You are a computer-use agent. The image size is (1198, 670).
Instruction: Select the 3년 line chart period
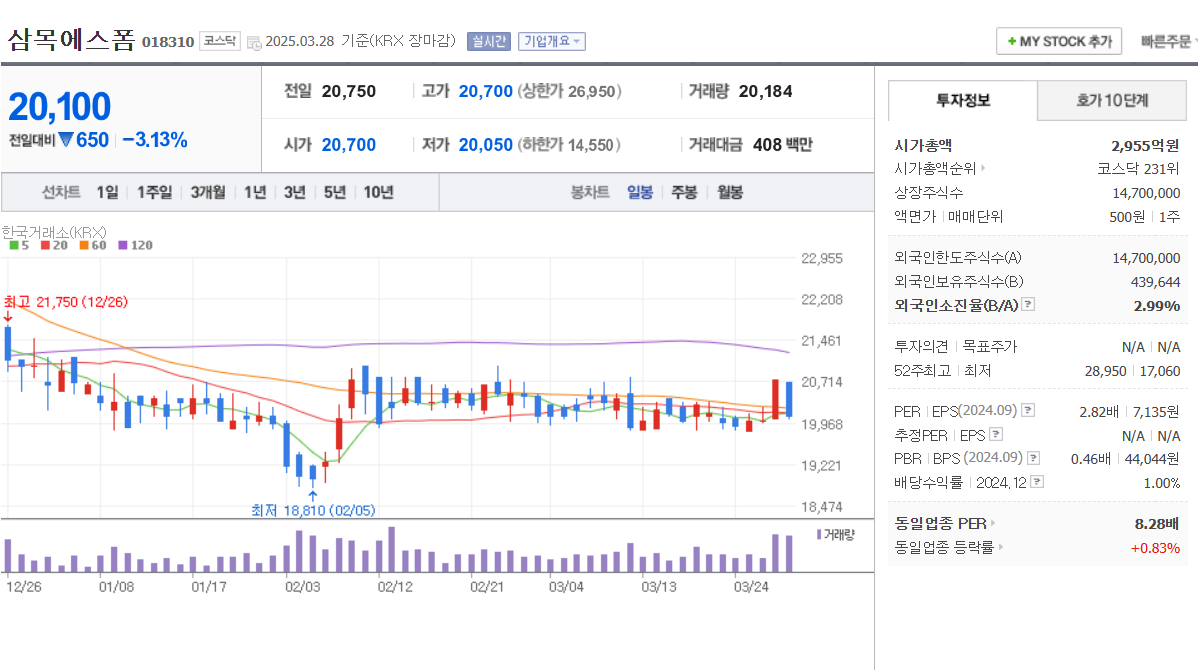pos(295,192)
